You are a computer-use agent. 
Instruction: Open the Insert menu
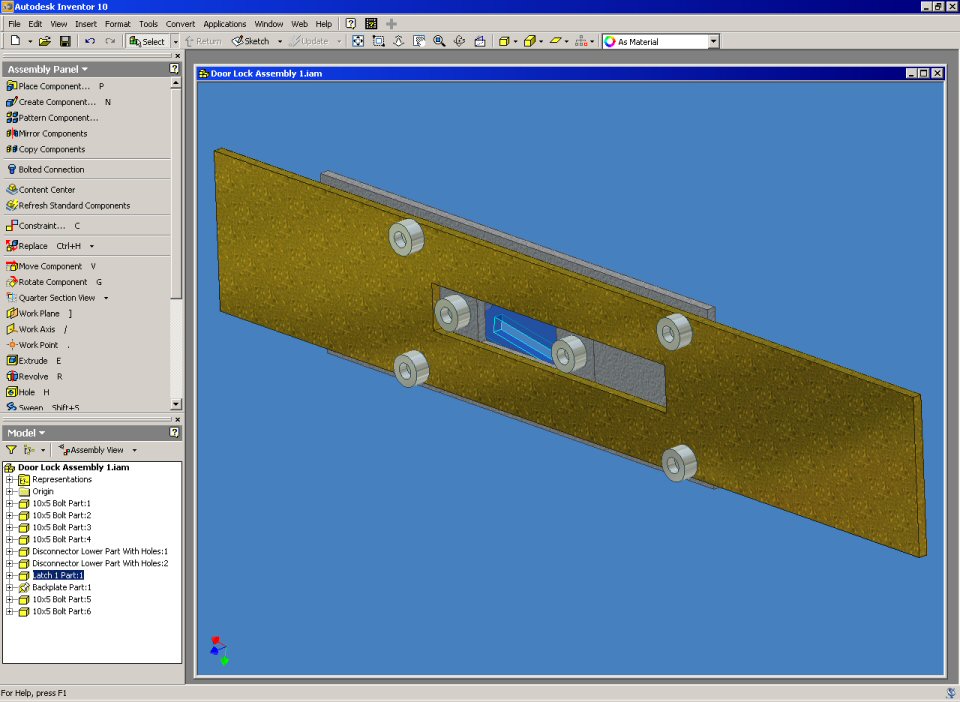(x=86, y=23)
